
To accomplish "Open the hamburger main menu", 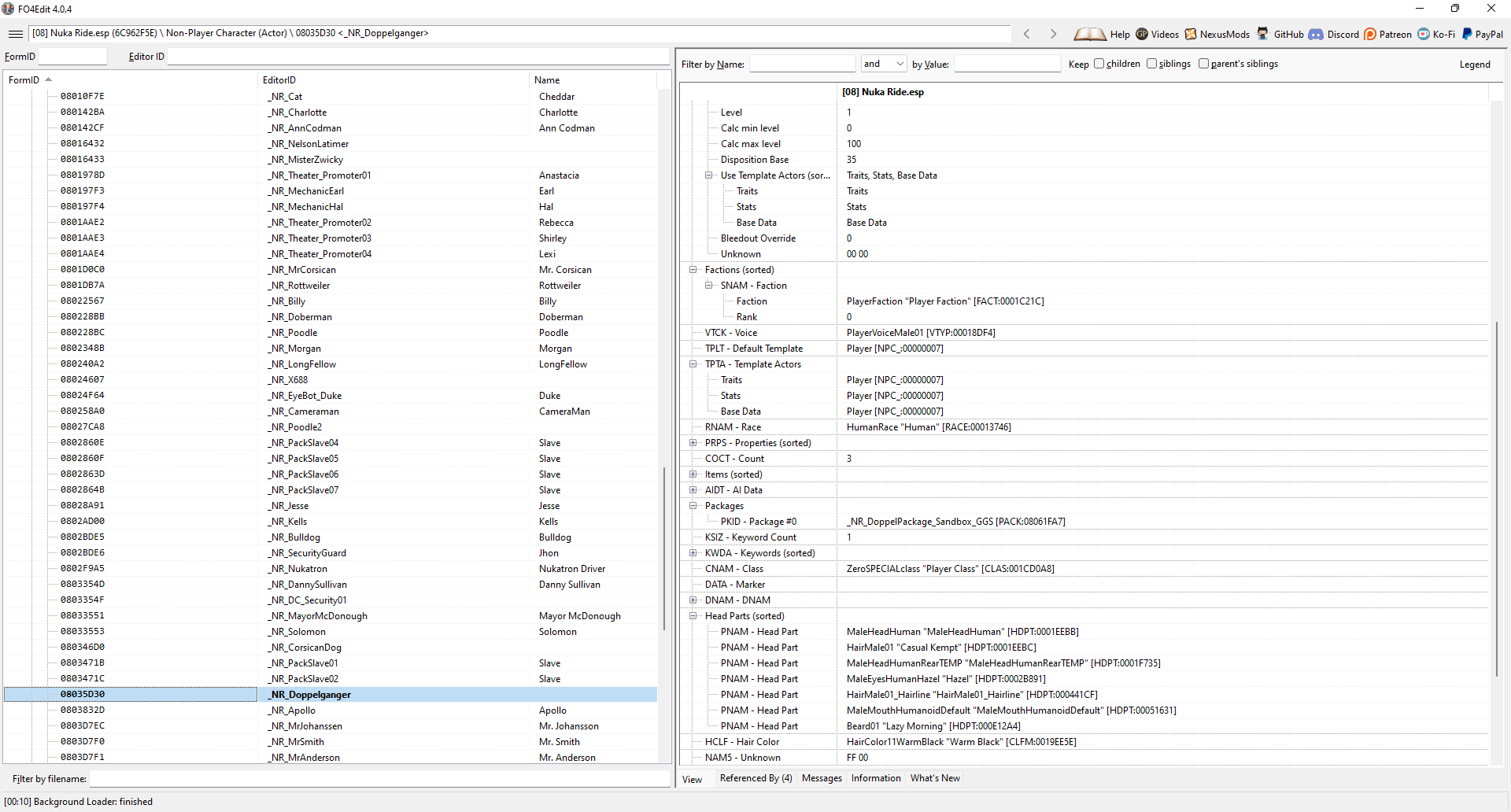I will pos(15,34).
